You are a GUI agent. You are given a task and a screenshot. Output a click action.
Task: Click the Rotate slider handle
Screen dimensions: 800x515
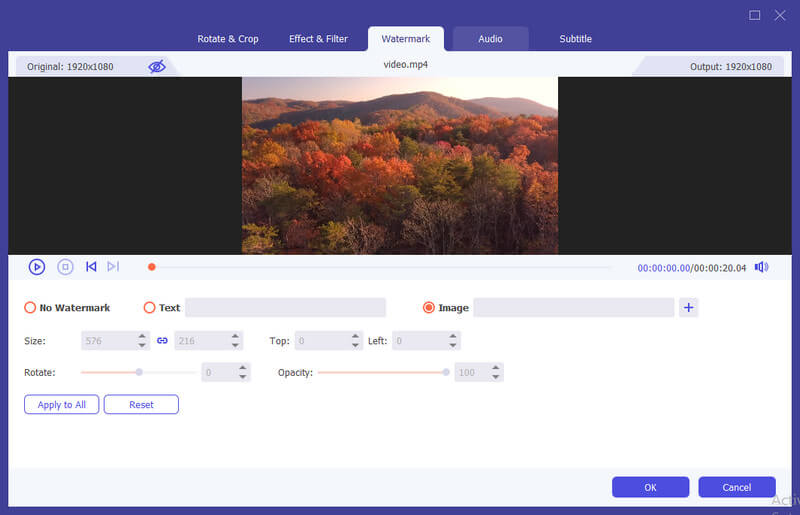(139, 372)
